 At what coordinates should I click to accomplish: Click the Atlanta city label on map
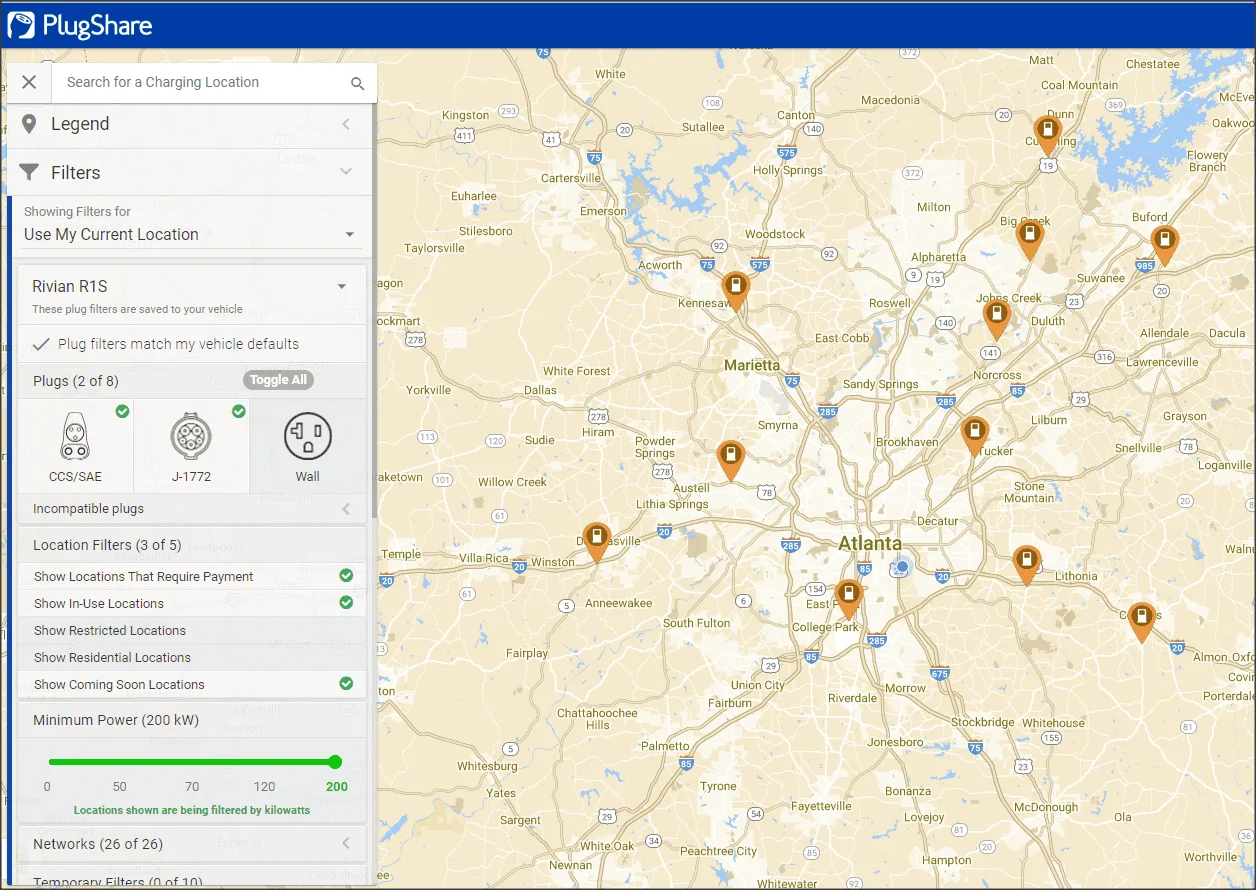869,544
